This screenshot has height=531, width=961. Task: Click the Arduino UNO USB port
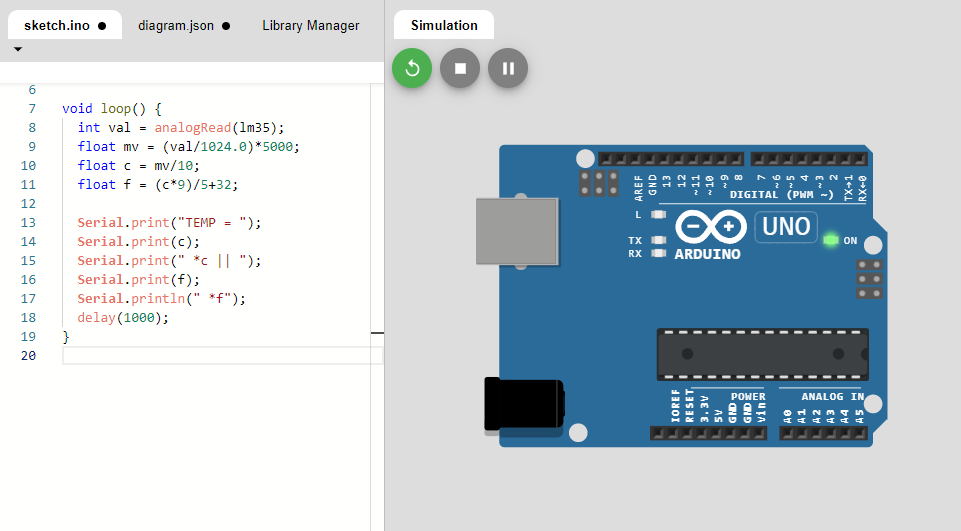click(517, 231)
